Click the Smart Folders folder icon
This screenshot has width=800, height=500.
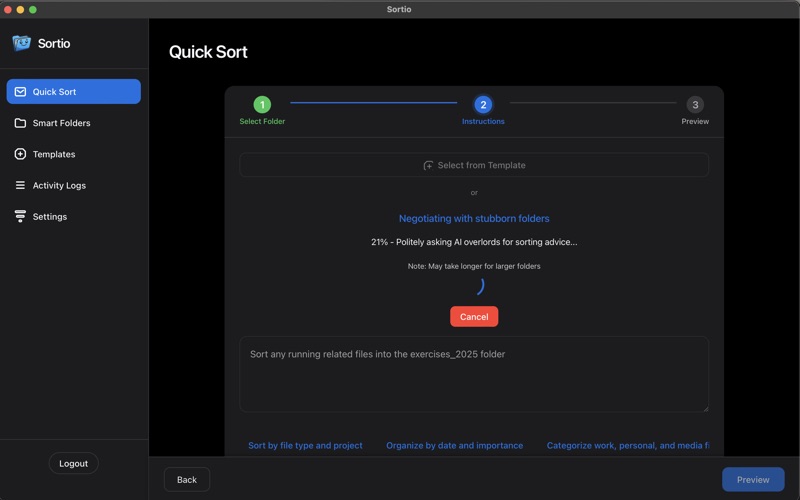tap(20, 123)
